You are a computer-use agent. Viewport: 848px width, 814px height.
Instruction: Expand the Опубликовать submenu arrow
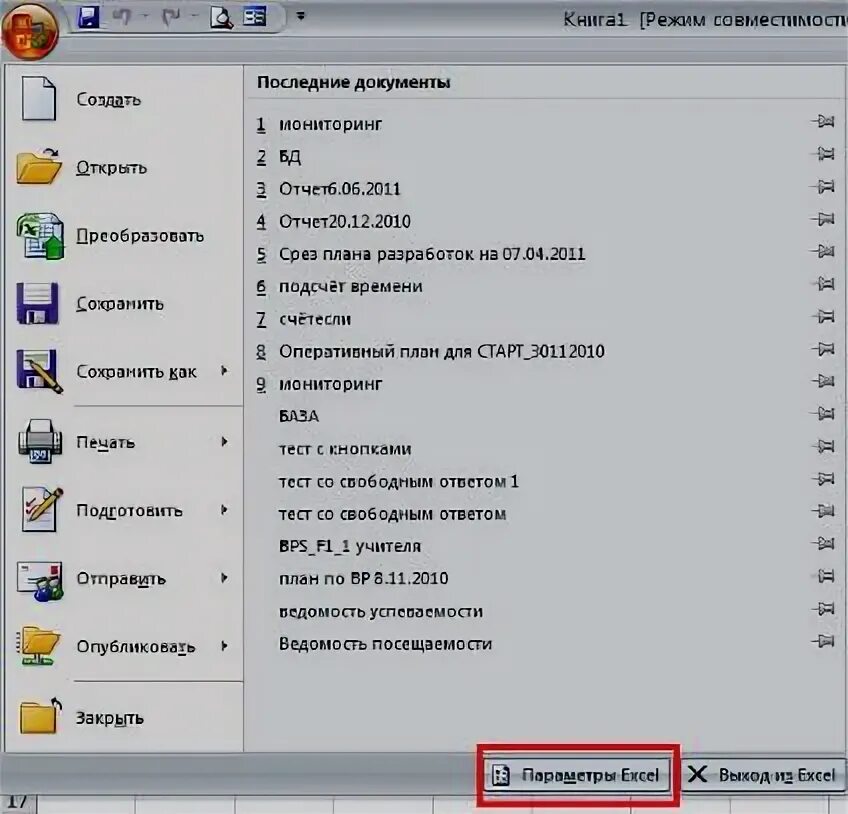[x=224, y=646]
